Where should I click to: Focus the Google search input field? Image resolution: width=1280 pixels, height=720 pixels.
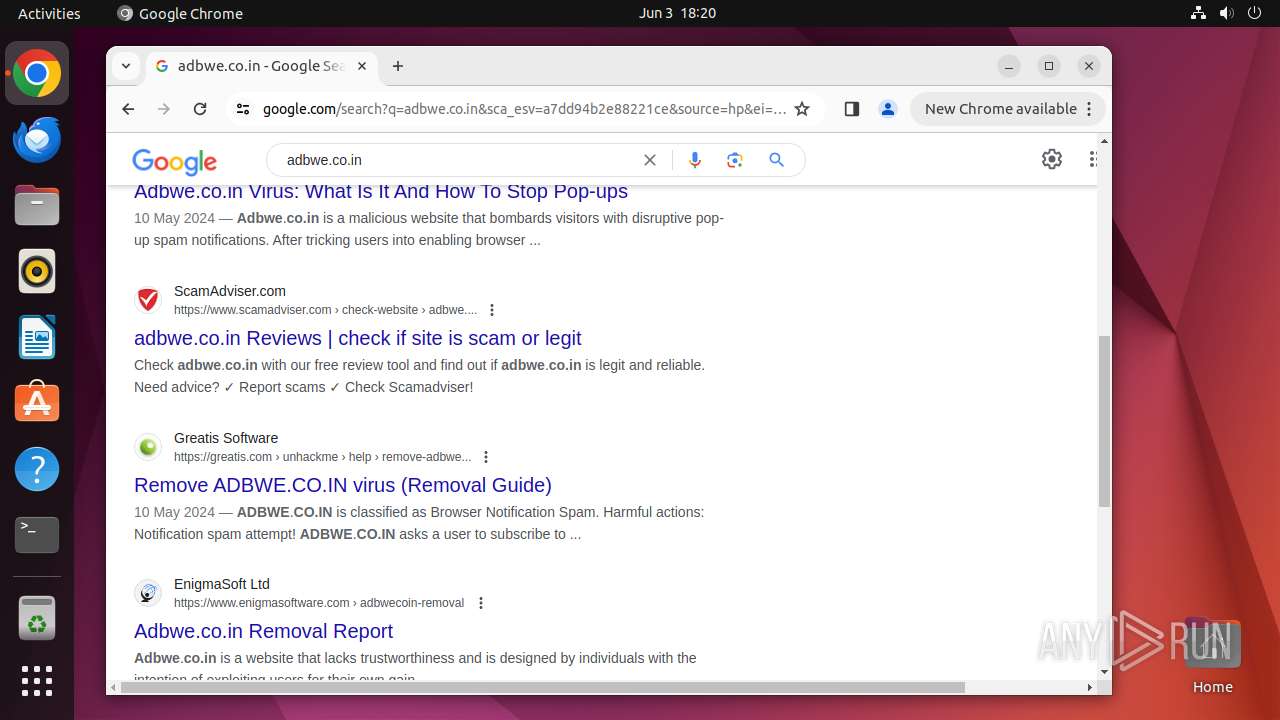455,160
